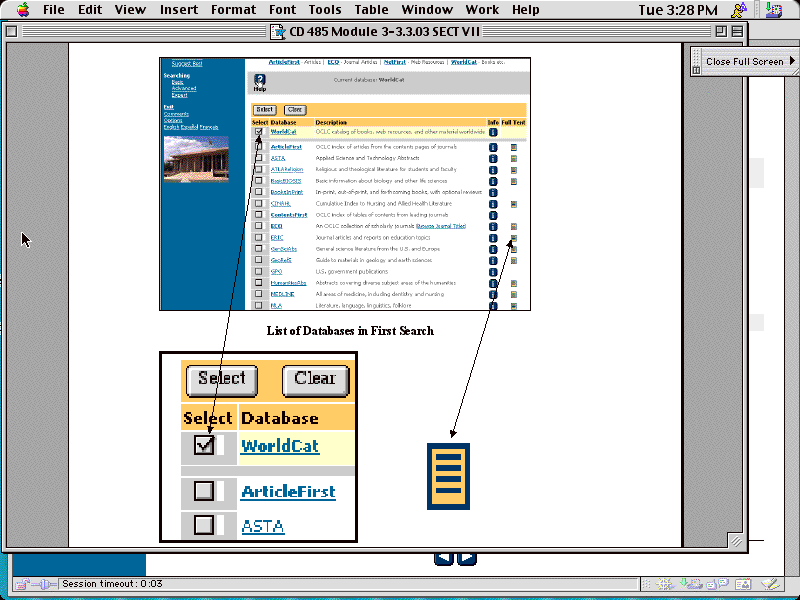Open the Tools menu

[324, 10]
